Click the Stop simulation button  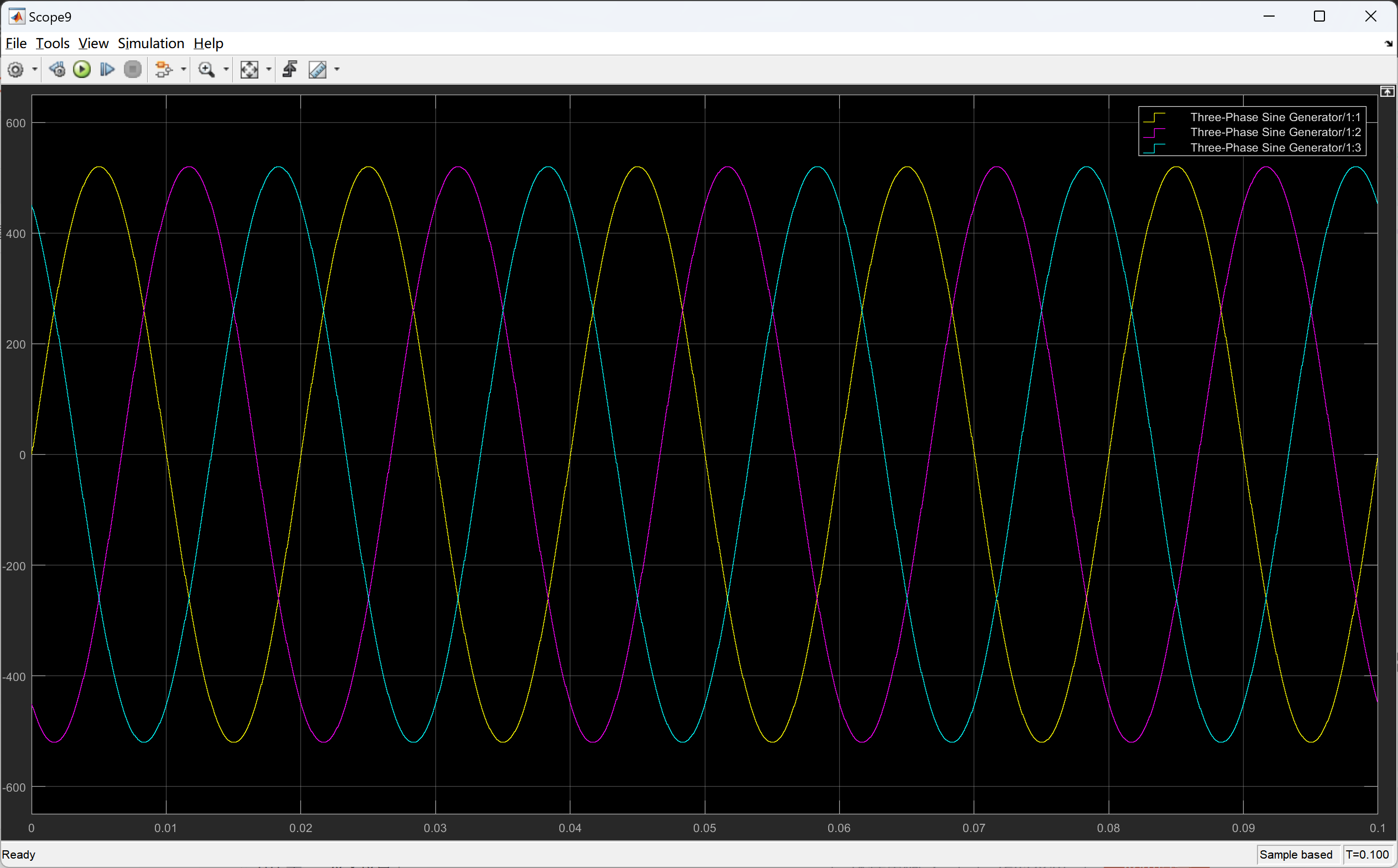[x=133, y=70]
